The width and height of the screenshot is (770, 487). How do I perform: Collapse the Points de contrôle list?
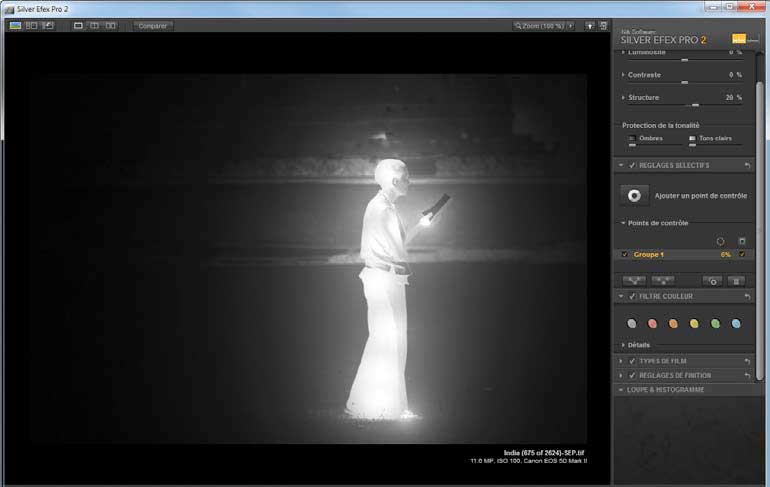coord(623,223)
